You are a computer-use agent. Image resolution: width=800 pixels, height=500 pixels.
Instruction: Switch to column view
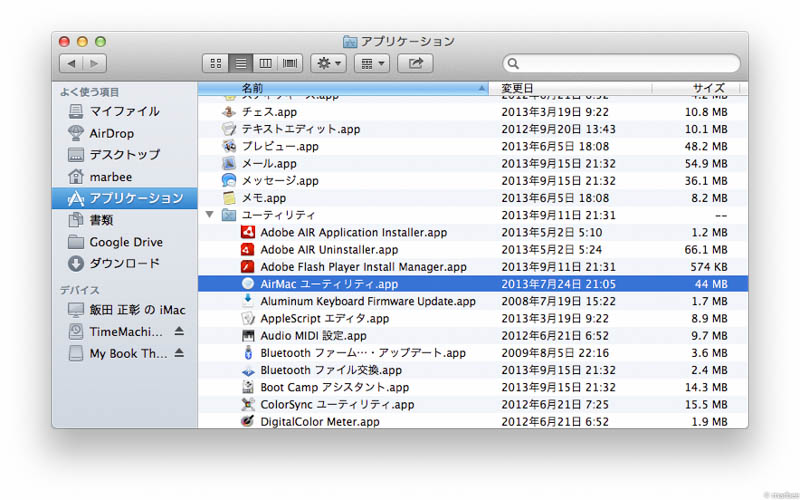click(x=265, y=63)
